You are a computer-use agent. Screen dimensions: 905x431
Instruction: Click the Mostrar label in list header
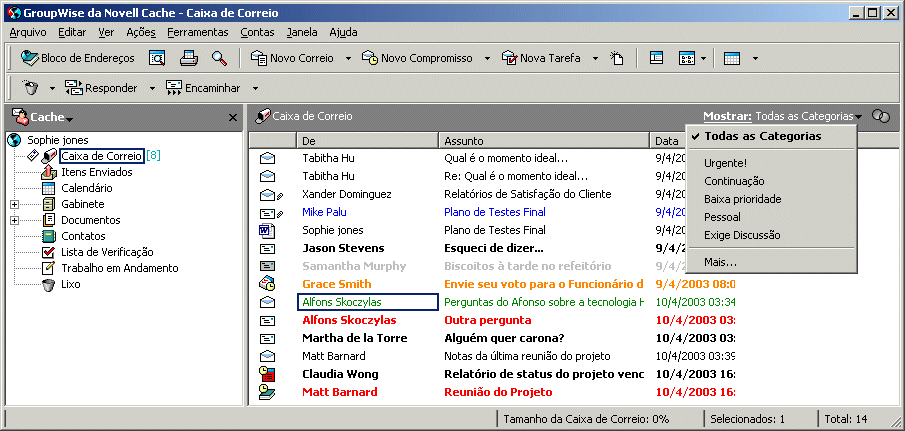[x=727, y=117]
